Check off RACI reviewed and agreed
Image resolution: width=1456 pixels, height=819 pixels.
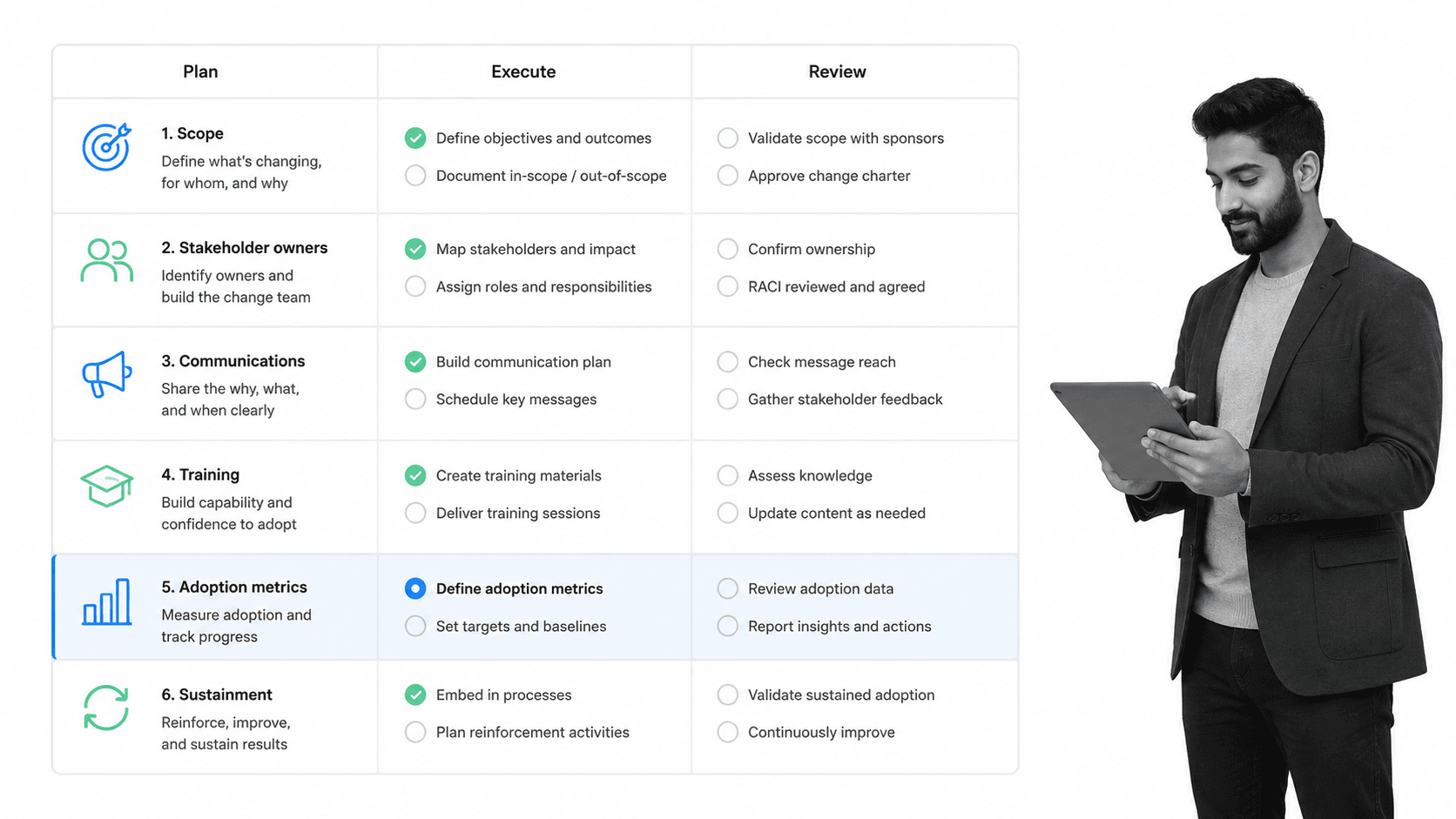click(x=727, y=286)
